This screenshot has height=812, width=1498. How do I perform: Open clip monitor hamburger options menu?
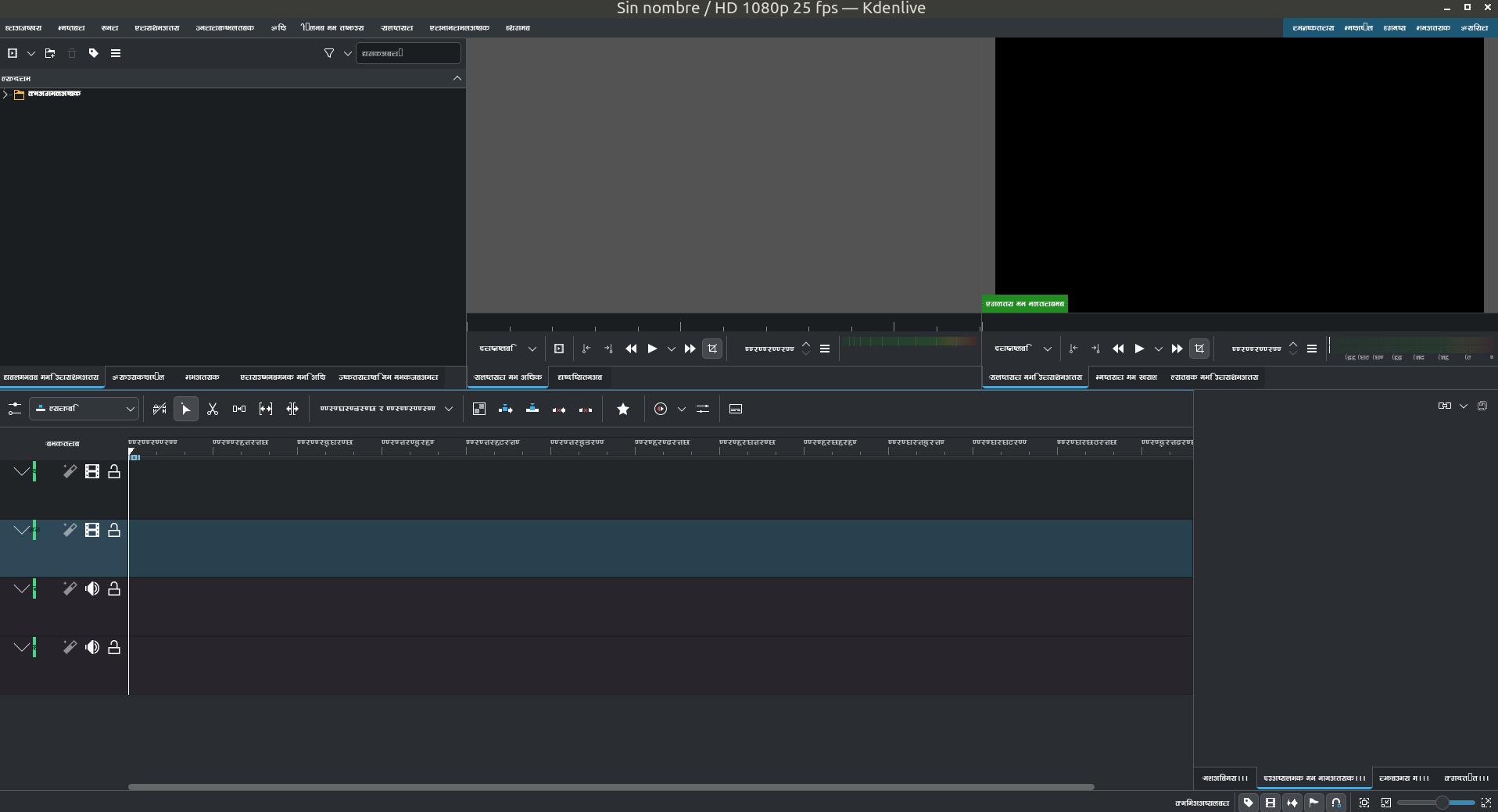click(825, 349)
